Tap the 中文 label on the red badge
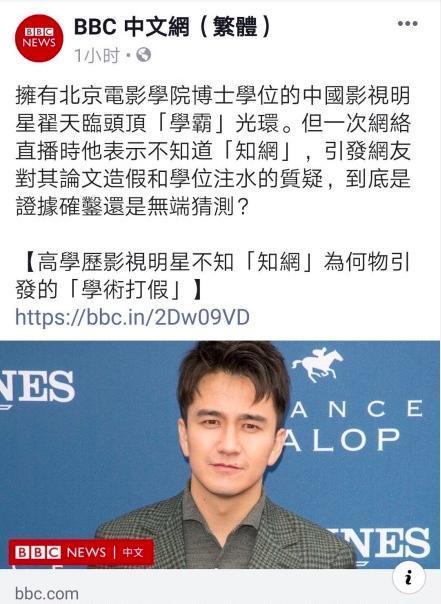Image resolution: width=441 pixels, height=604 pixels. pos(133,552)
